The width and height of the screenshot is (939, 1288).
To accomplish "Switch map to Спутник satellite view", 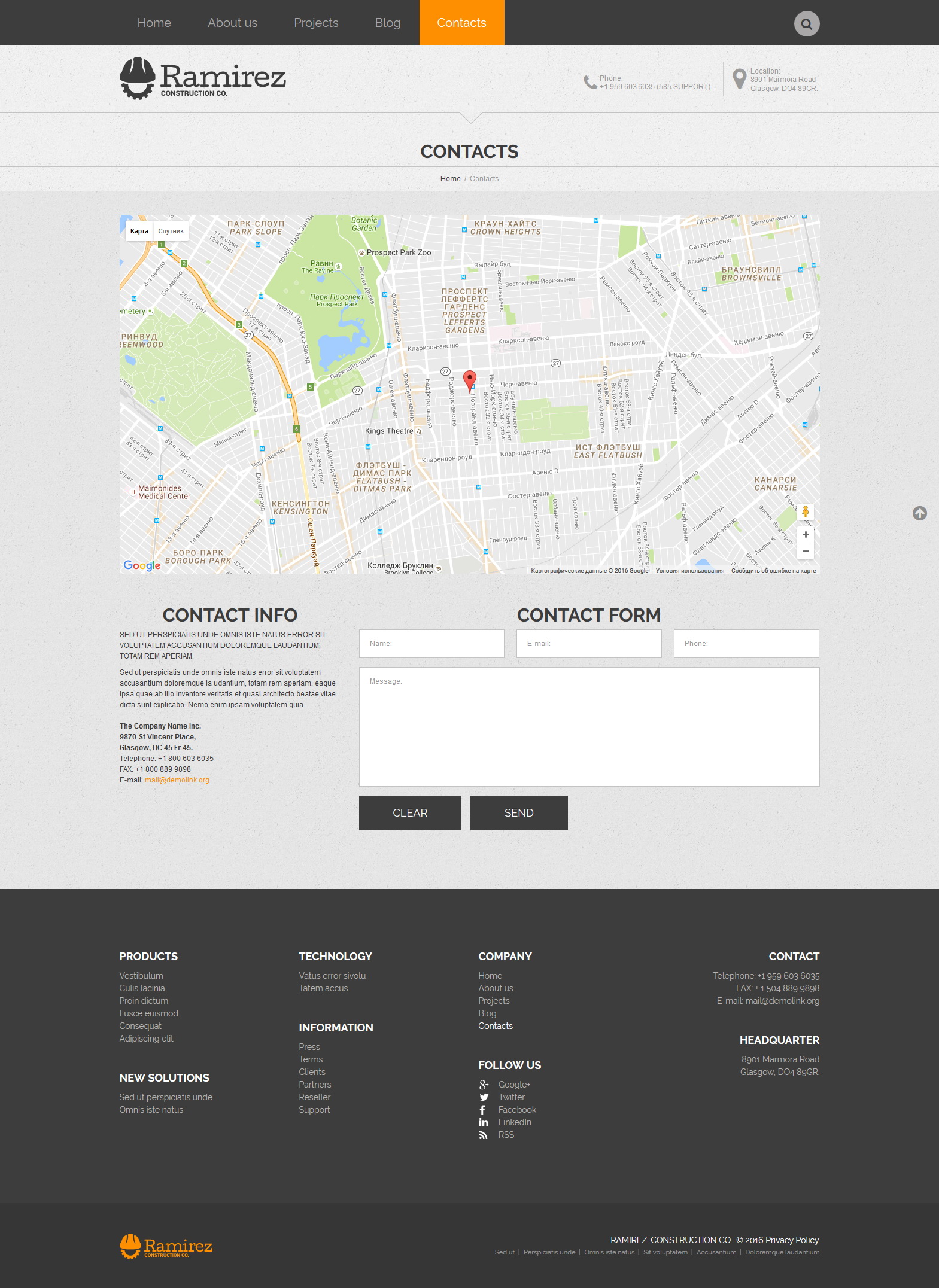I will 171,231.
